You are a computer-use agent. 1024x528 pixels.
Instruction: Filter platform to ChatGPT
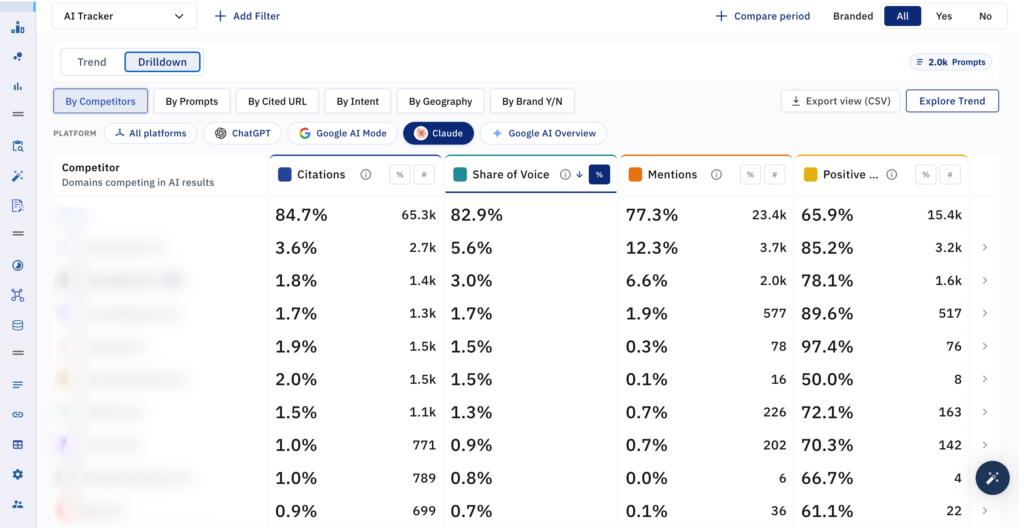pos(242,133)
